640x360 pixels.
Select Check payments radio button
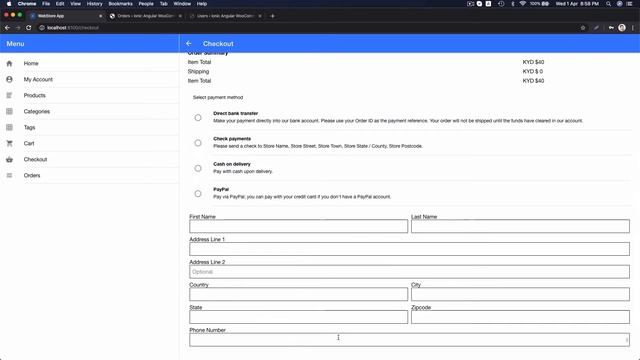tap(198, 143)
